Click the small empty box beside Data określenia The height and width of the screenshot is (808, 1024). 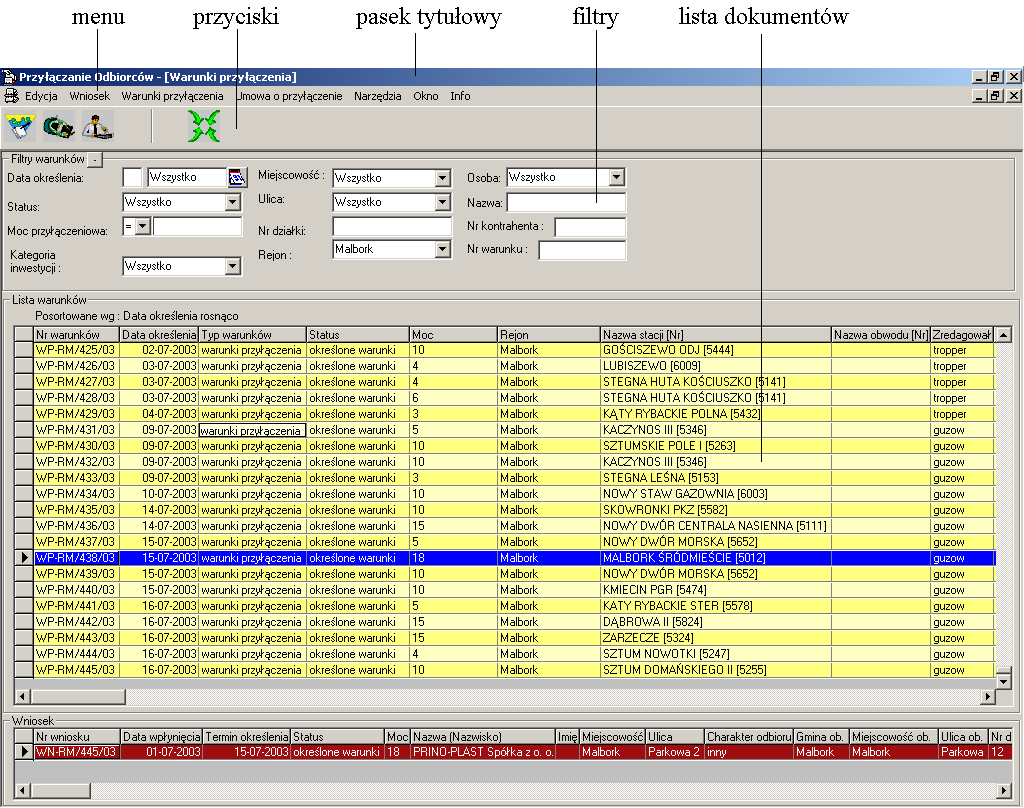[x=132, y=177]
